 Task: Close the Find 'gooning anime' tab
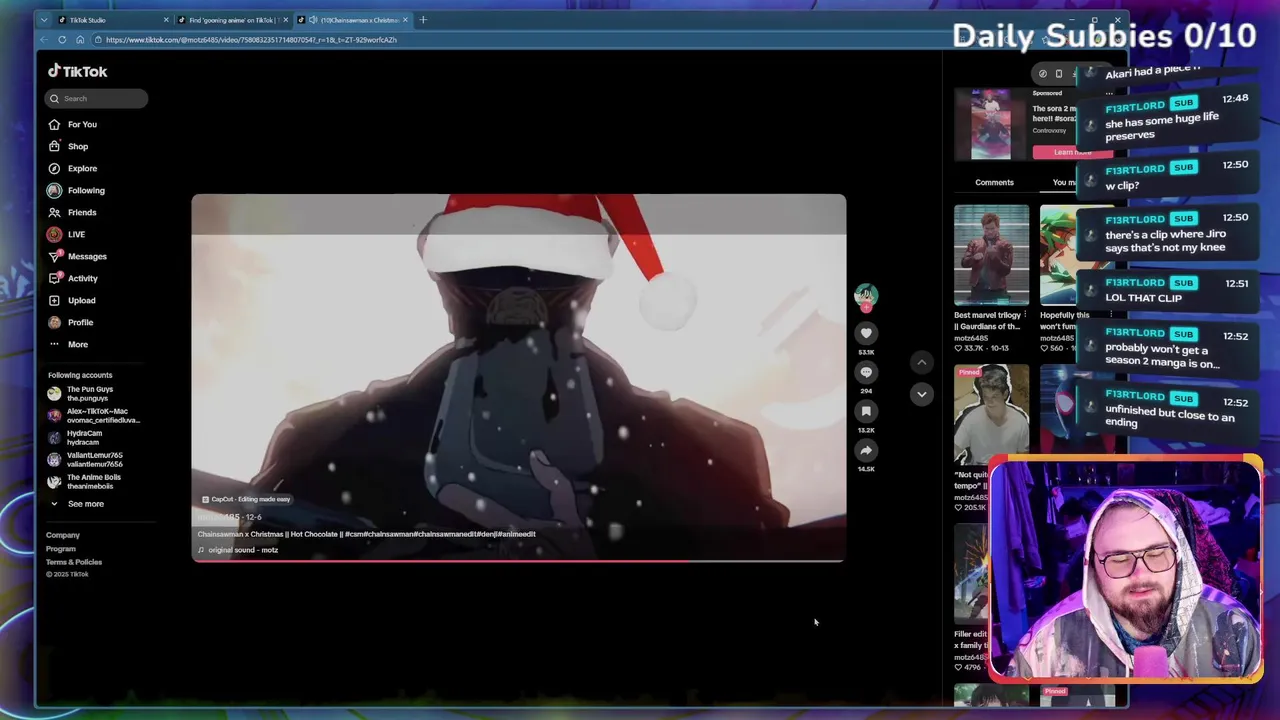[x=285, y=20]
